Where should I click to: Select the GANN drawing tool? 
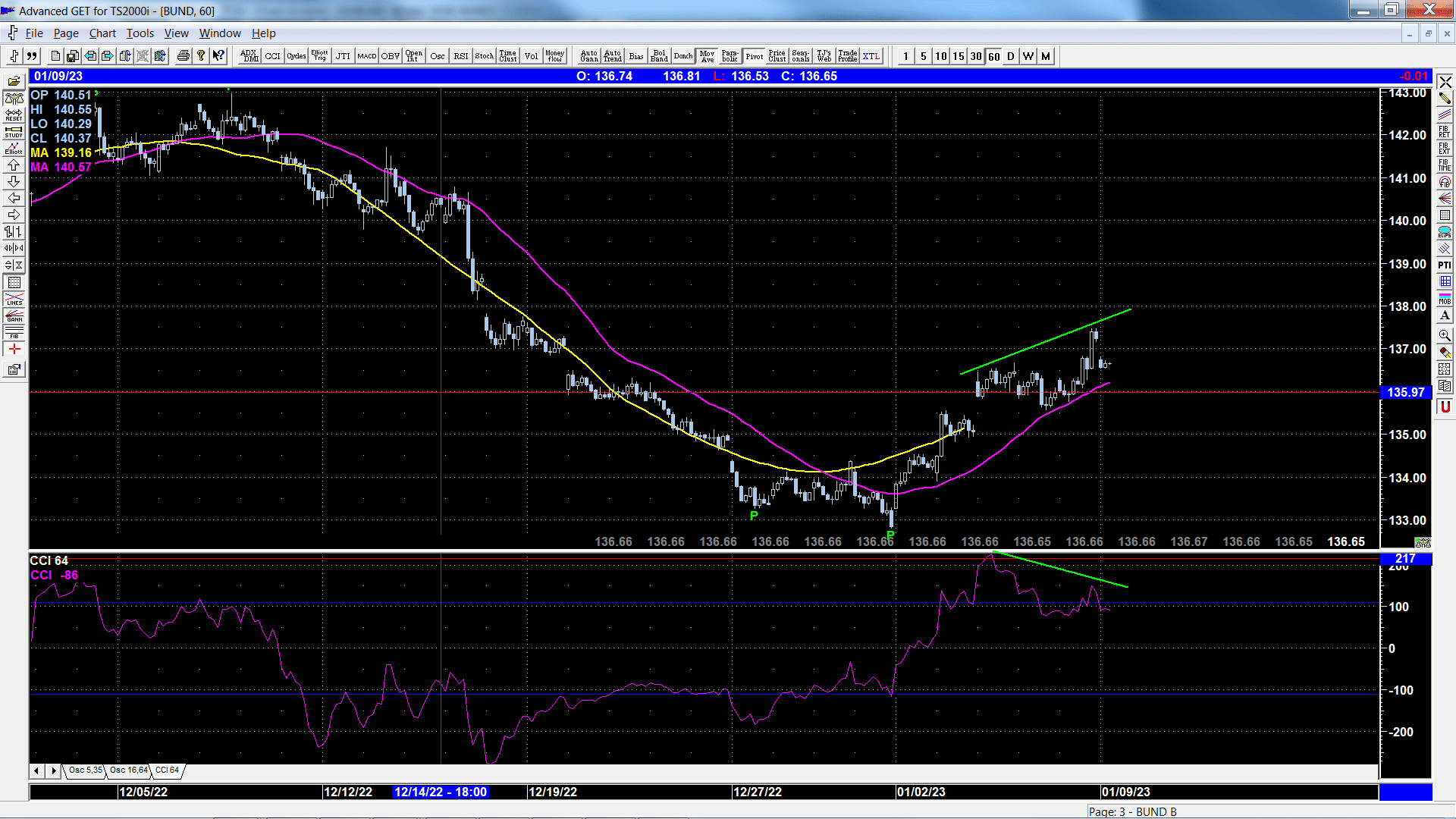click(14, 316)
